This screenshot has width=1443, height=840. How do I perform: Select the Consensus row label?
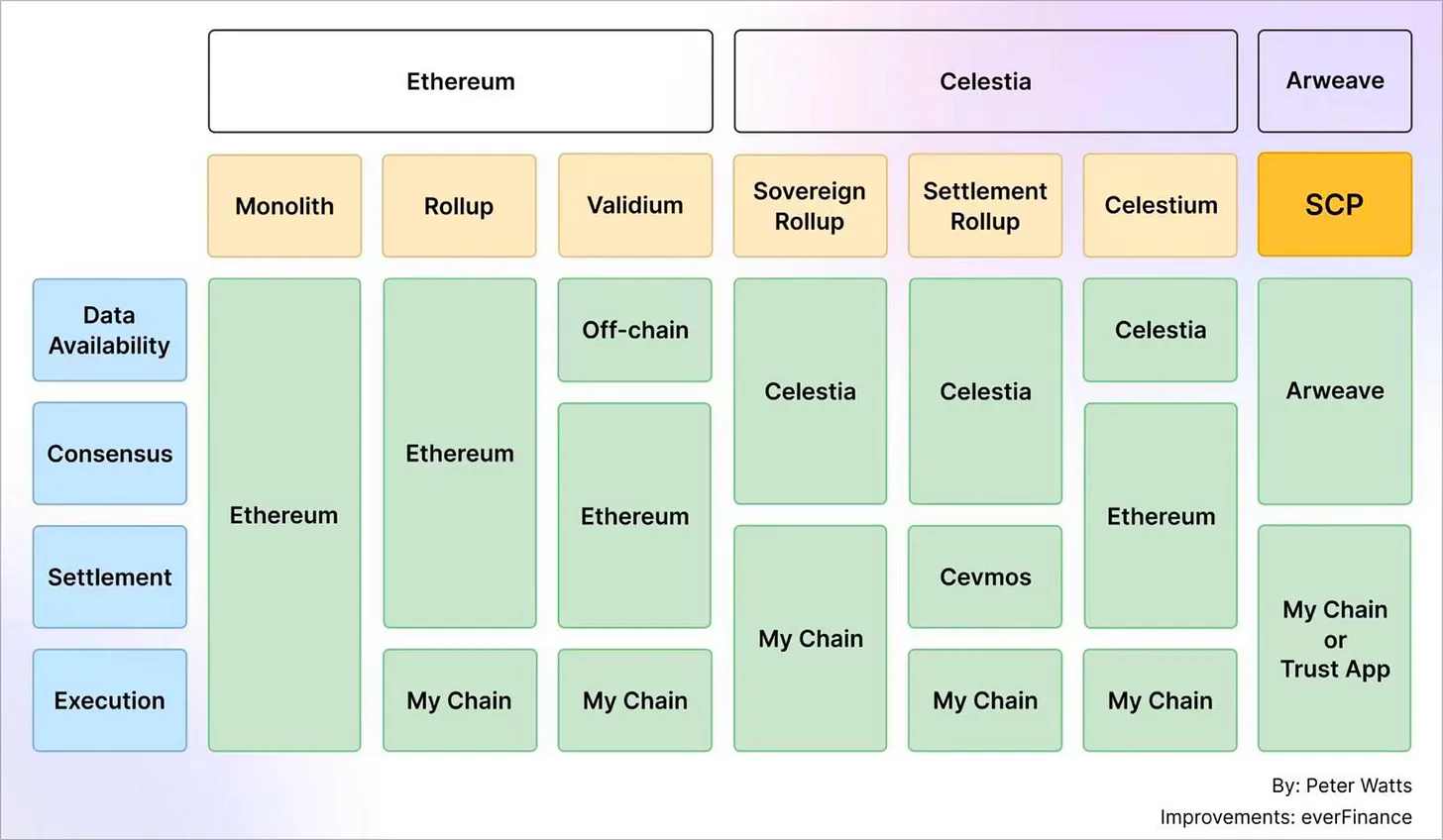(x=110, y=454)
